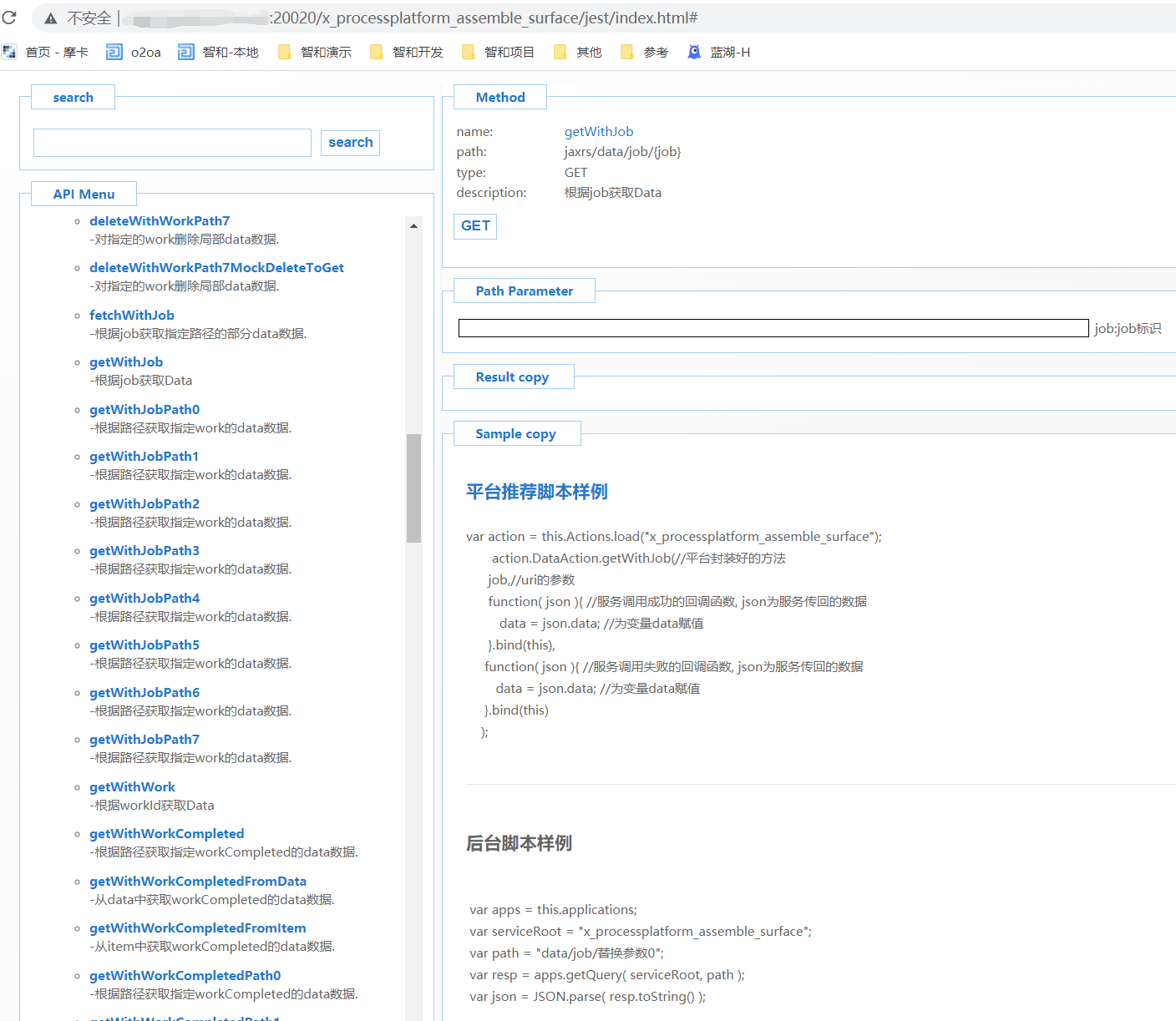Click the API Menu scroll up arrow
This screenshot has width=1176, height=1021.
[413, 225]
